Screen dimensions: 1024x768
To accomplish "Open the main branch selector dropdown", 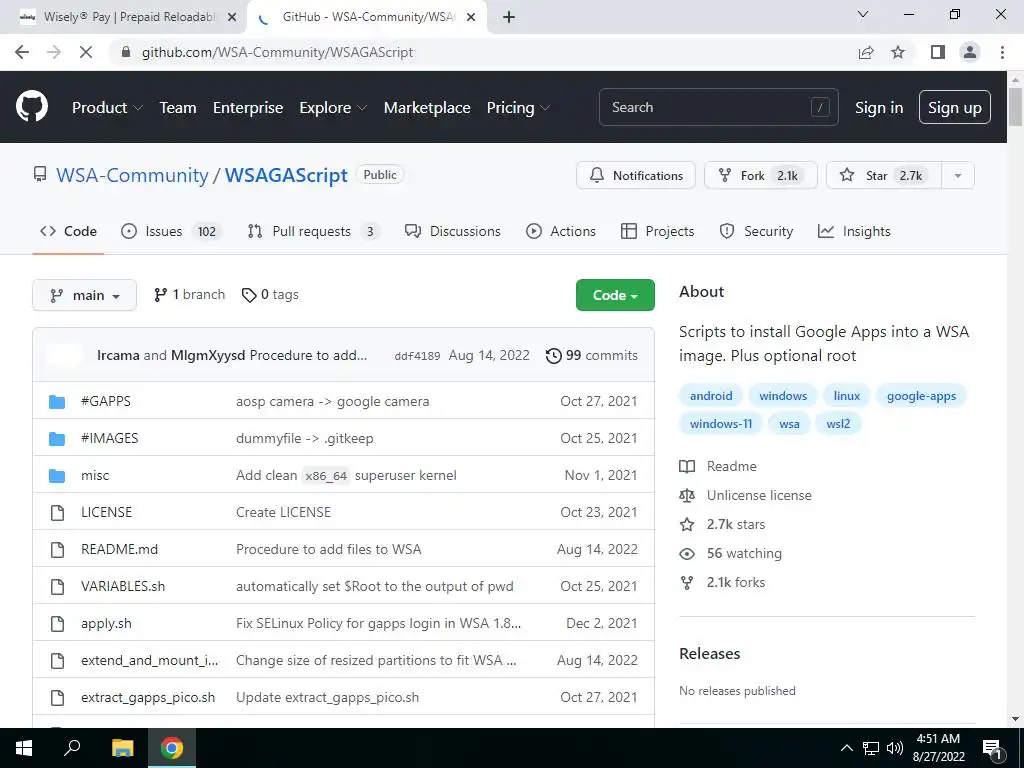I will pos(84,295).
